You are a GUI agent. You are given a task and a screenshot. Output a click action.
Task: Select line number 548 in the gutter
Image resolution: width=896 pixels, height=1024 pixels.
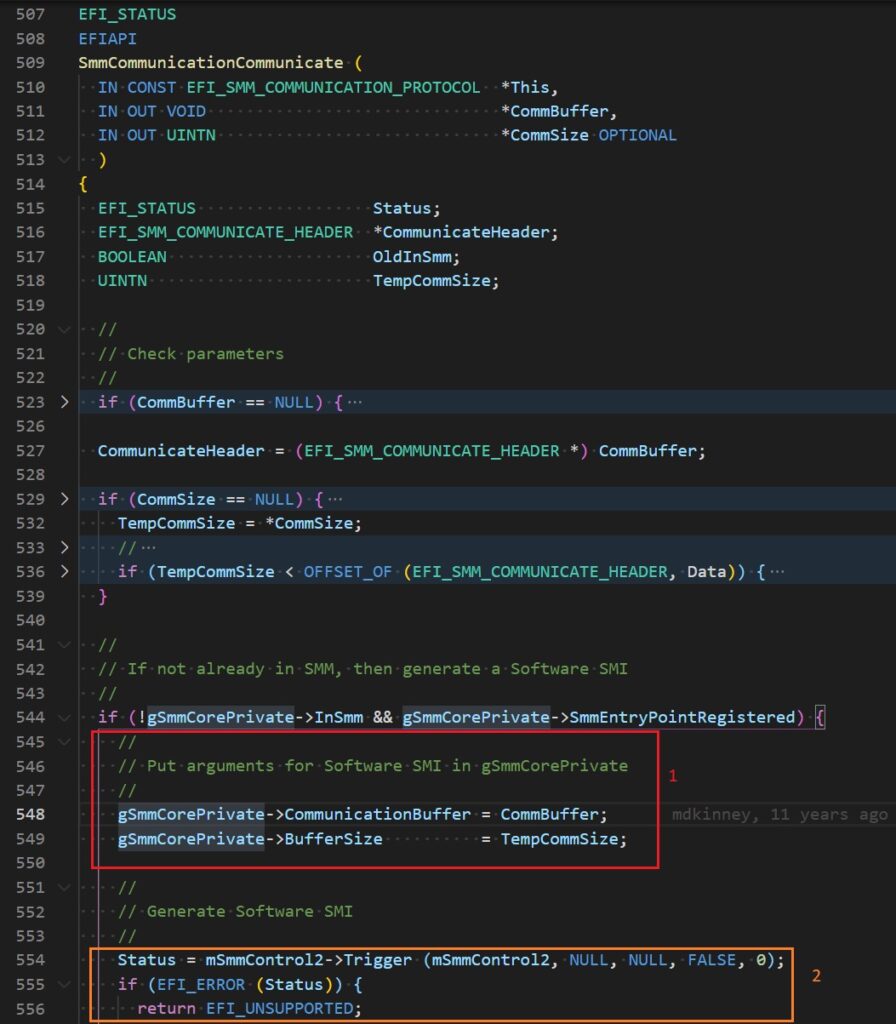point(31,814)
